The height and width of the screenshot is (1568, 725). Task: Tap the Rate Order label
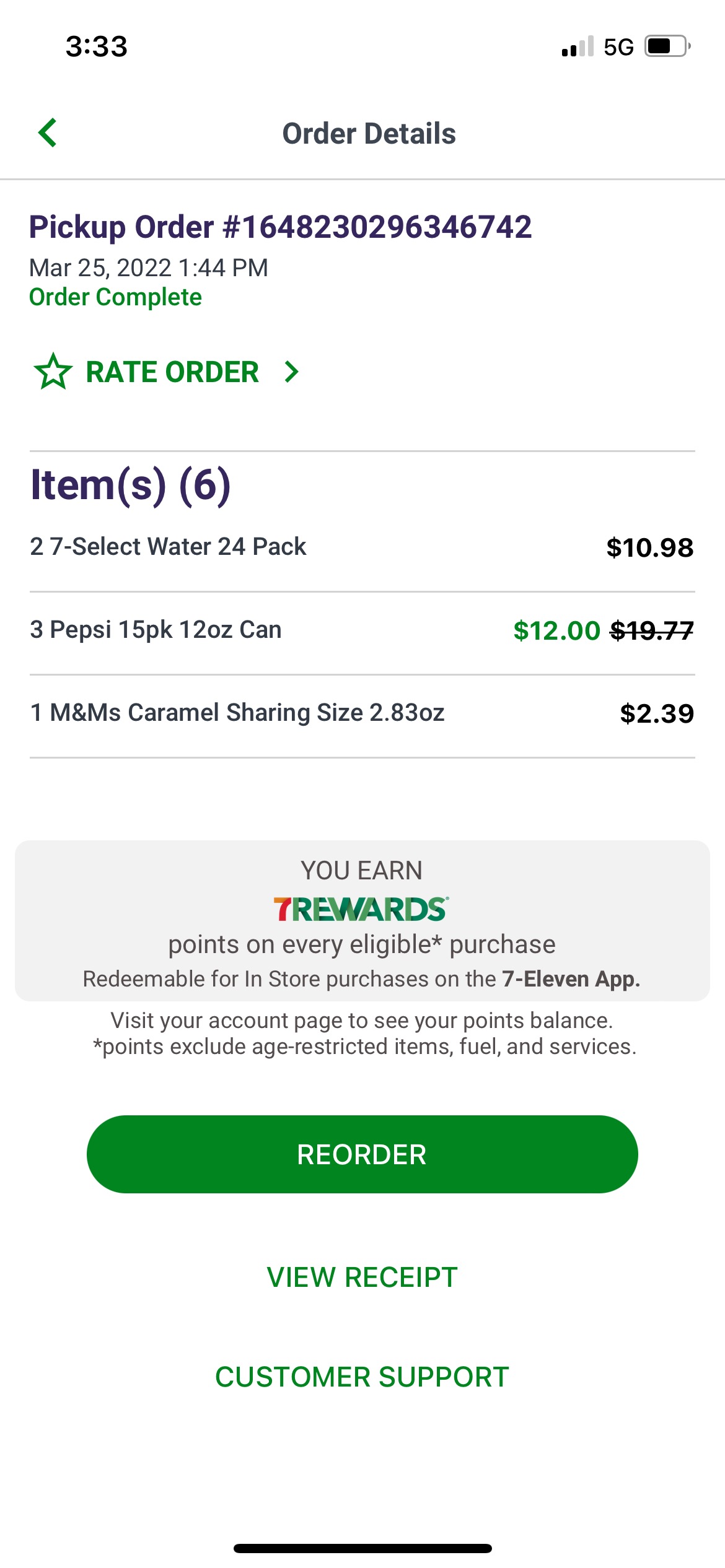pyautogui.click(x=172, y=372)
